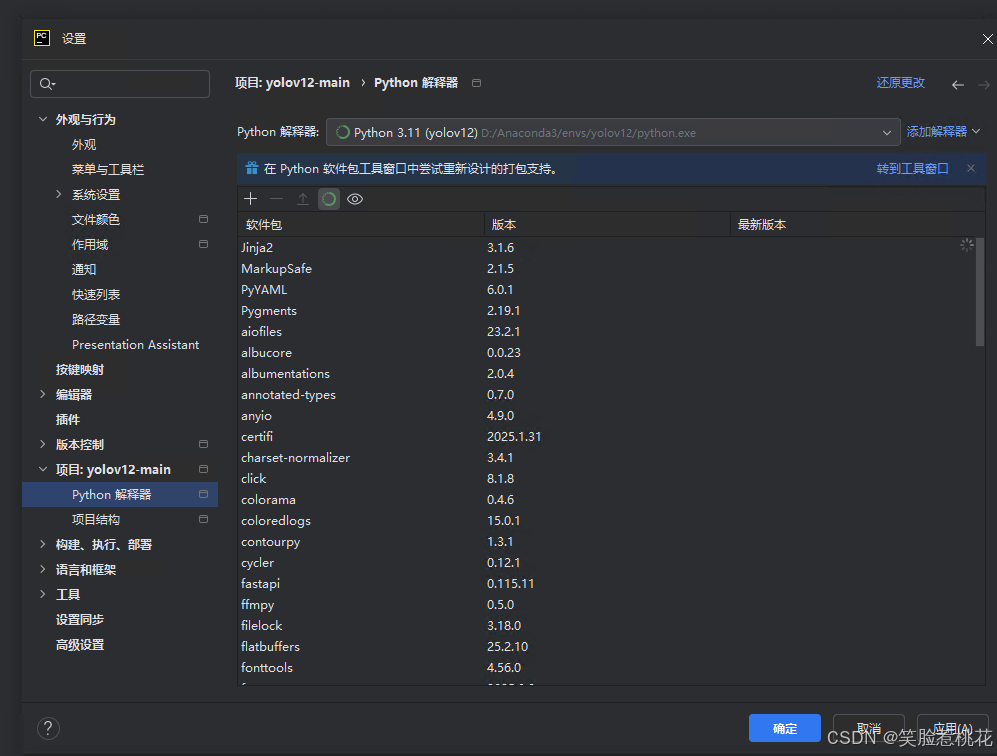Viewport: 997px width, 756px height.
Task: Click project-level icon beside Python 解释器 breadcrumb
Action: coord(476,83)
